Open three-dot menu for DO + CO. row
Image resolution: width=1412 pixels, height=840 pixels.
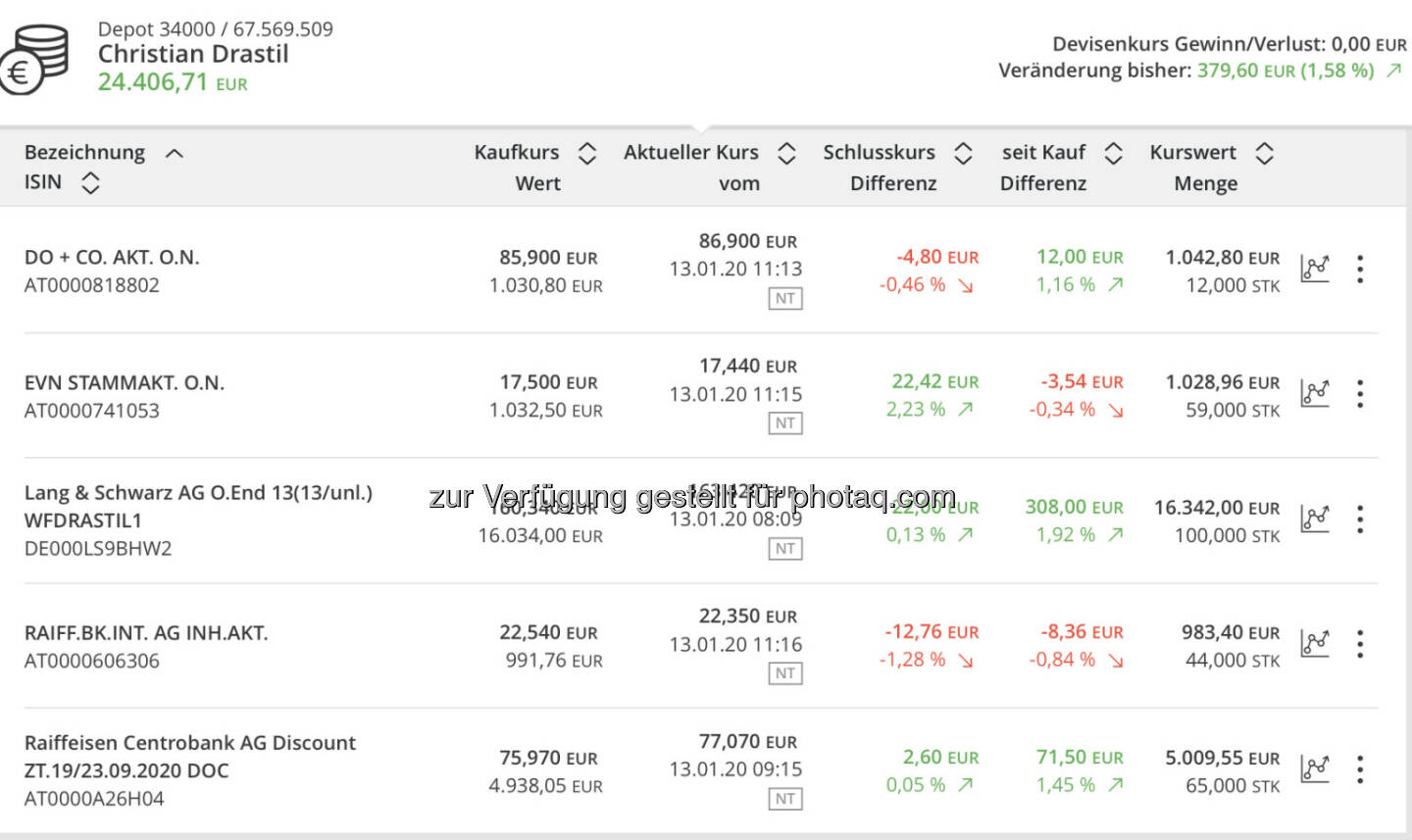[1360, 269]
